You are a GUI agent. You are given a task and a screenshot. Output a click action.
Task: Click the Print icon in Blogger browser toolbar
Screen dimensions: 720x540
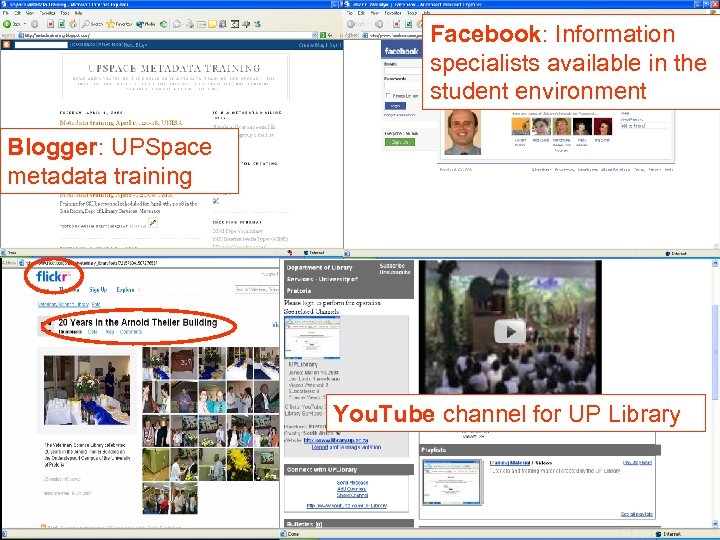pyautogui.click(x=189, y=24)
